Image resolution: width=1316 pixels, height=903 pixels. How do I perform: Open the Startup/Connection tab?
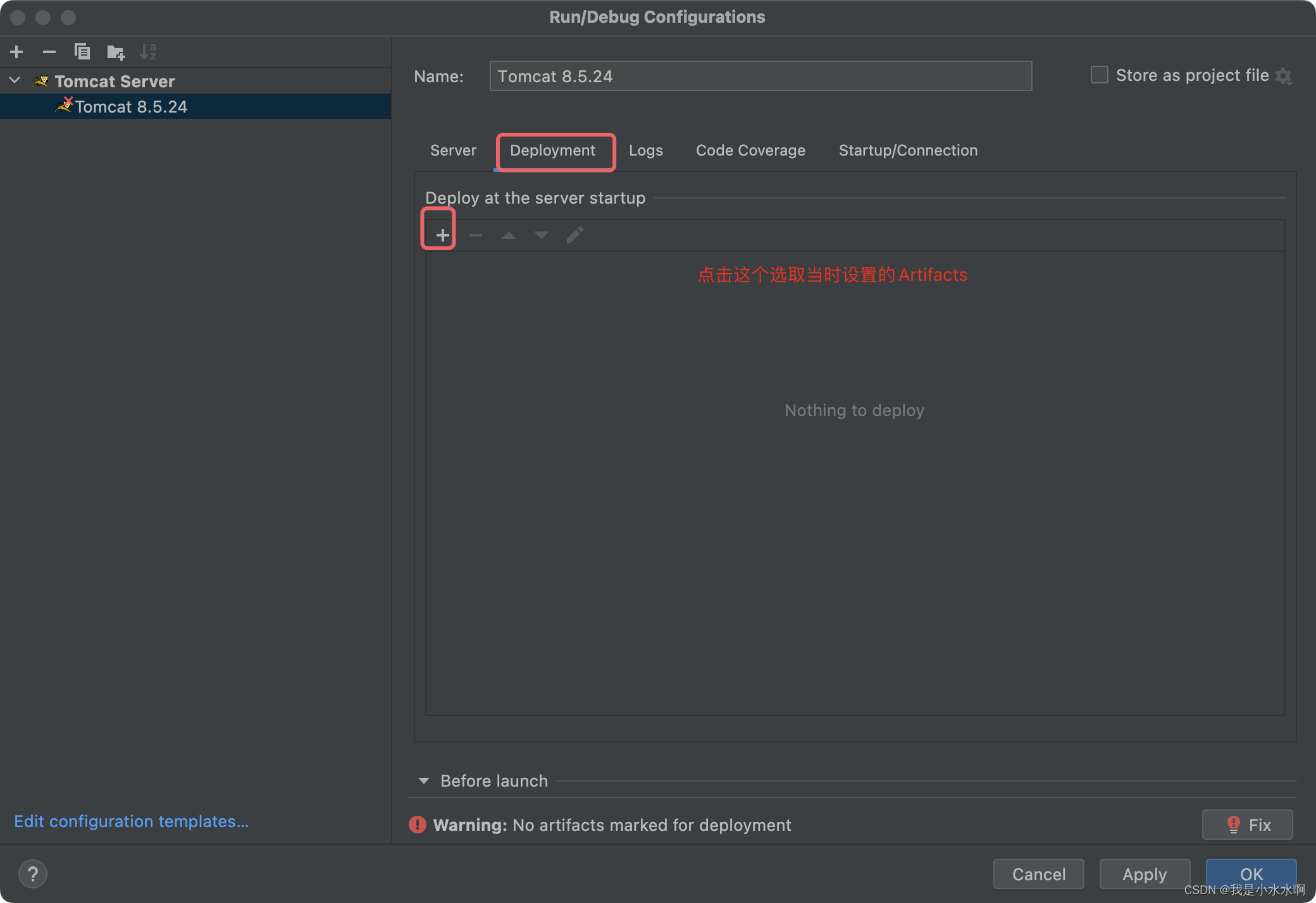(908, 150)
